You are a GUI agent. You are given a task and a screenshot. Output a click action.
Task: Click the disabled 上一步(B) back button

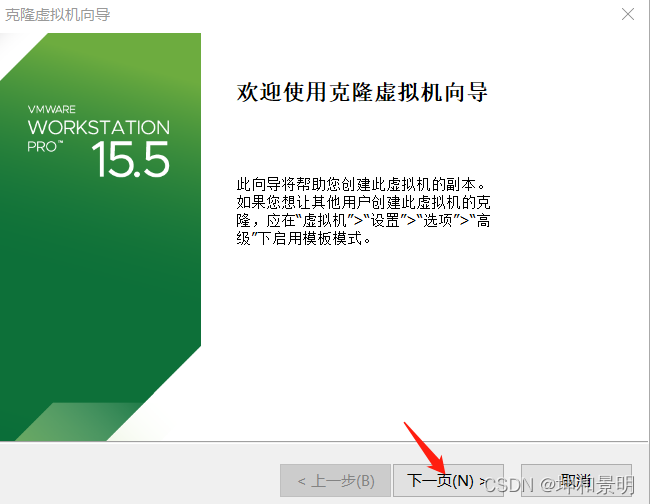pos(335,480)
